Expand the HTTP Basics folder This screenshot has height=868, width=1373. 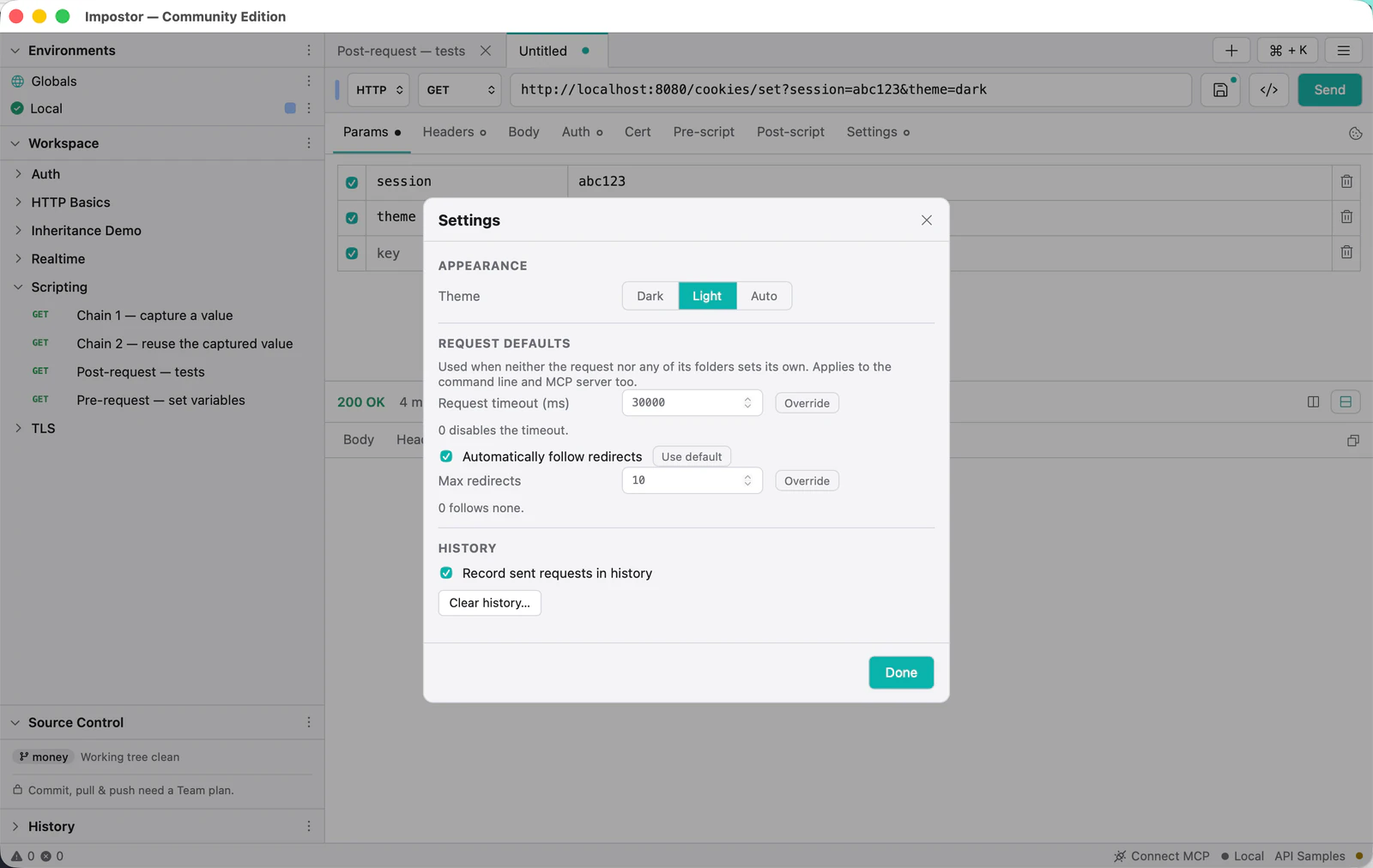click(x=18, y=202)
